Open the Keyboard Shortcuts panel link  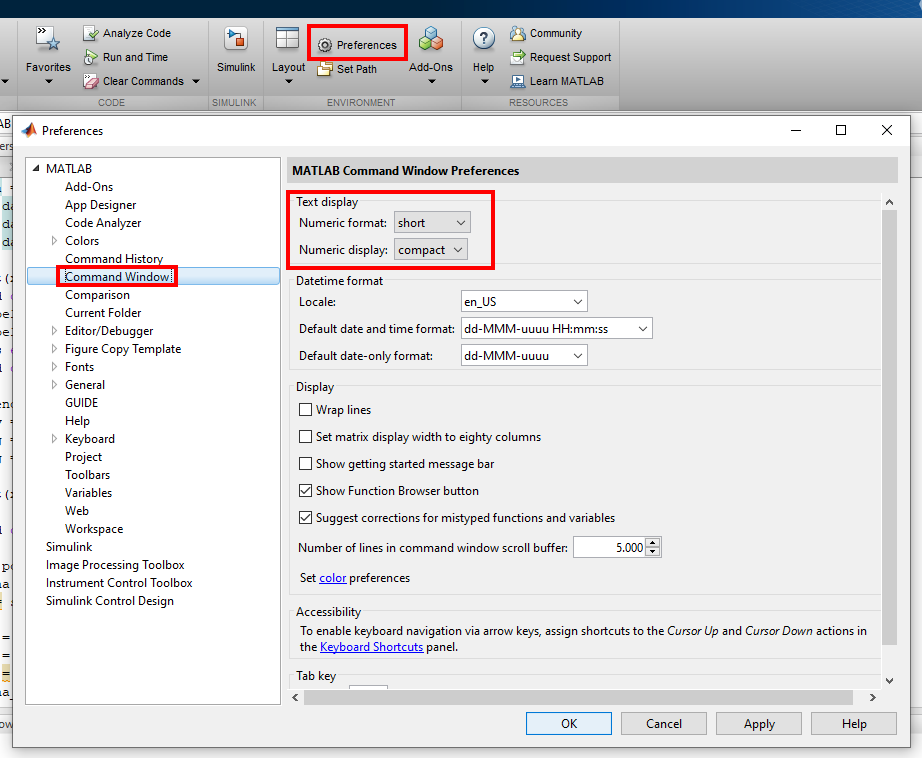point(372,647)
